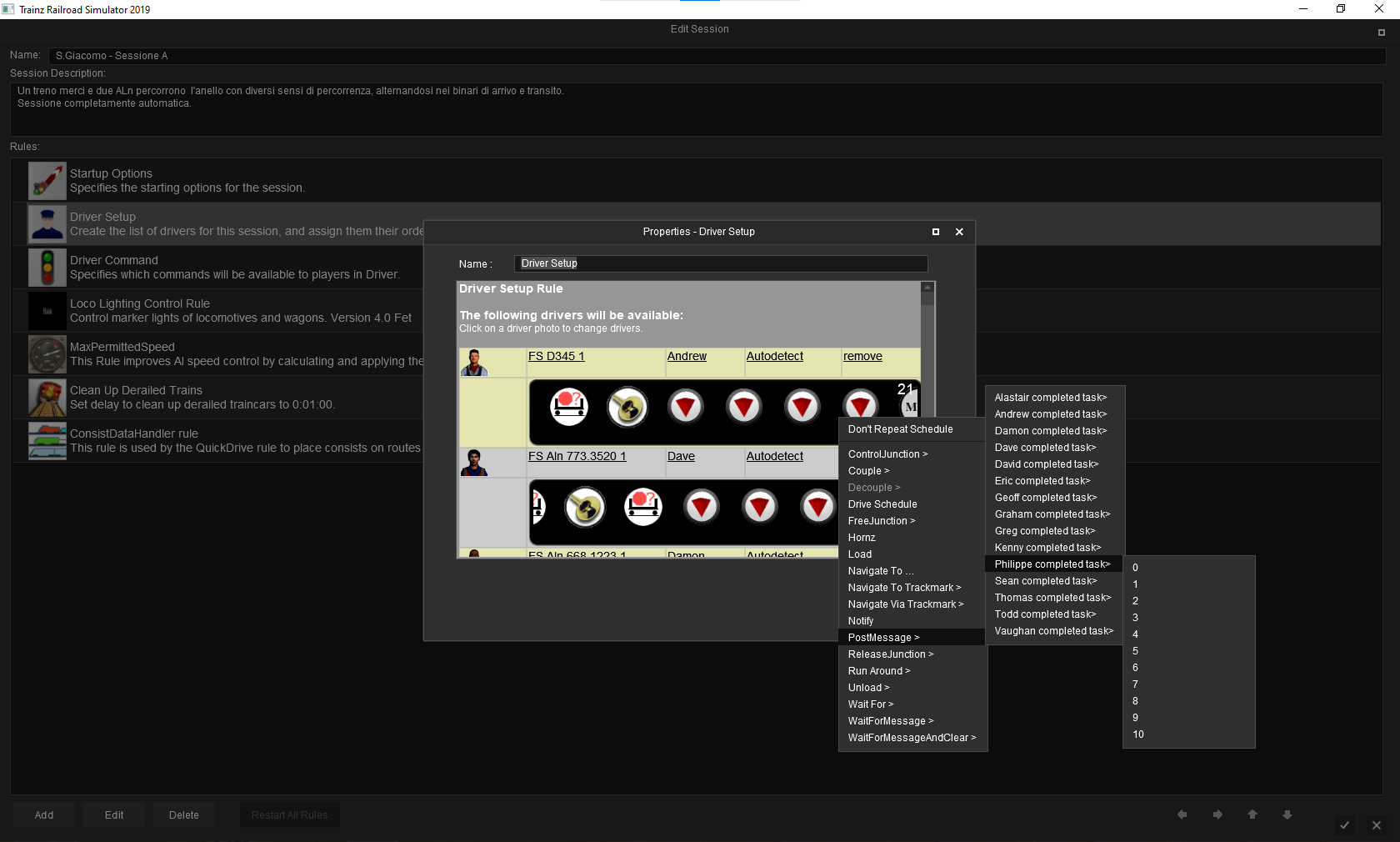Image resolution: width=1400 pixels, height=842 pixels.
Task: Click the horn command in Andrew's schedule
Action: coord(627,407)
